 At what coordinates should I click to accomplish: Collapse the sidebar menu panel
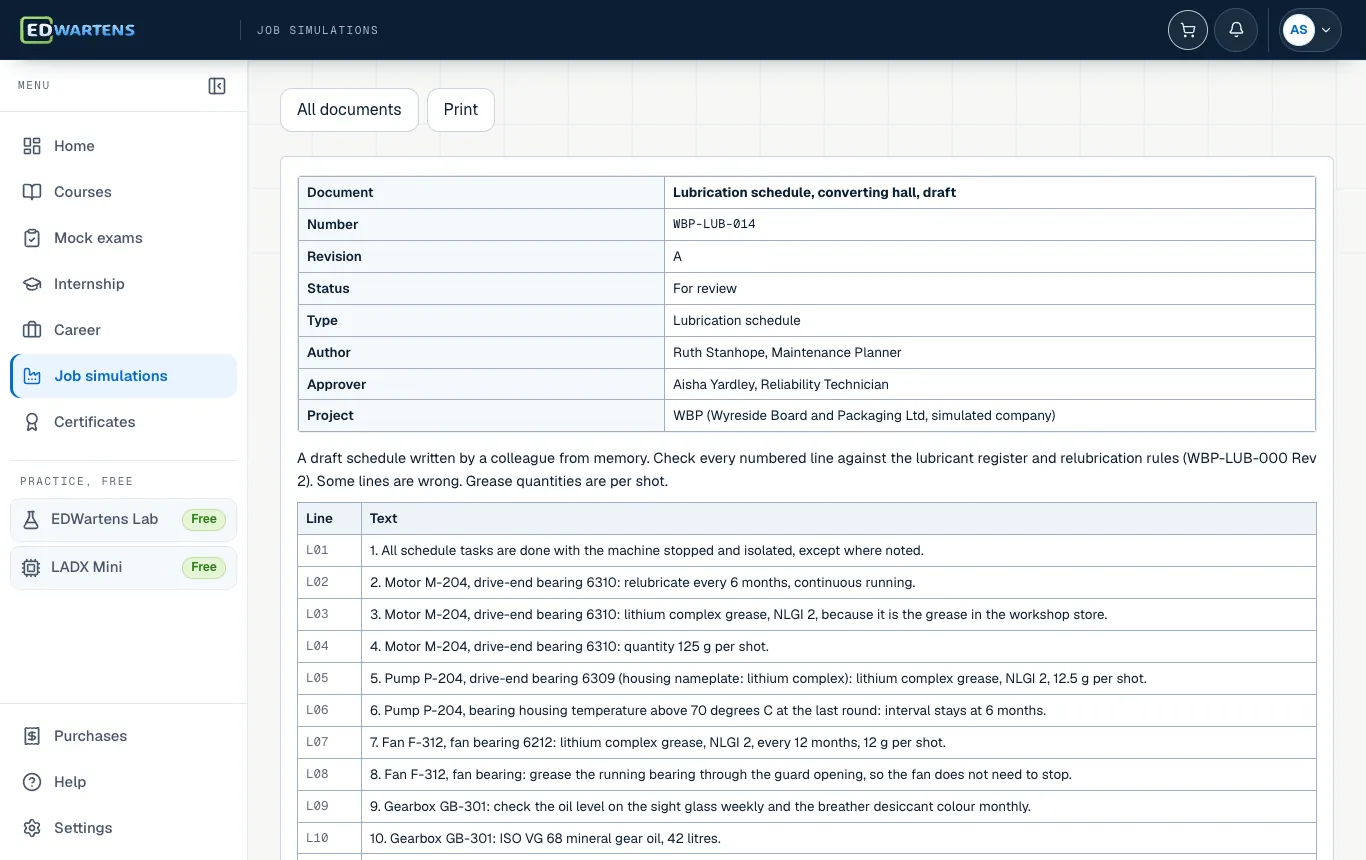pyautogui.click(x=217, y=86)
